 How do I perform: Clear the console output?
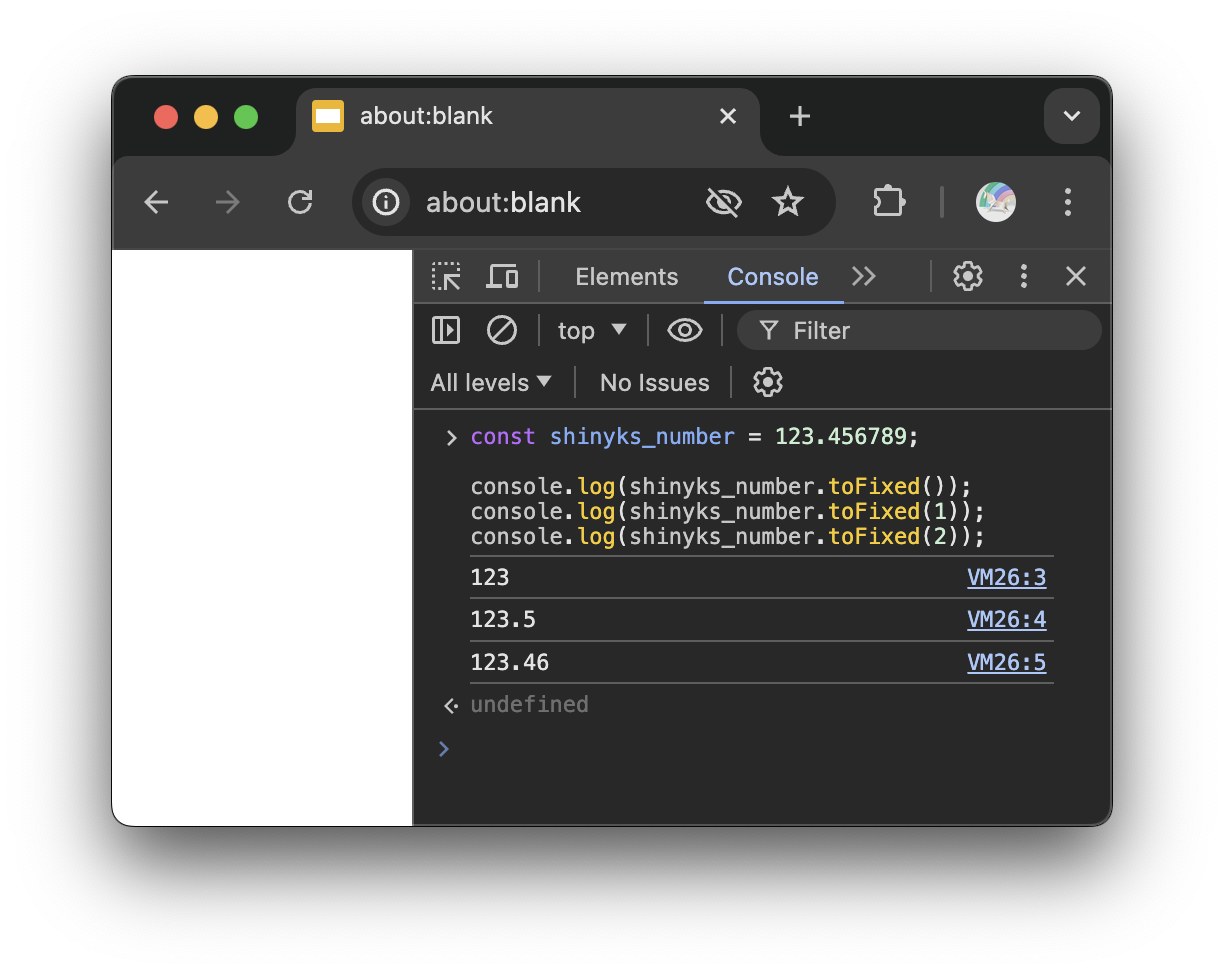pos(501,330)
